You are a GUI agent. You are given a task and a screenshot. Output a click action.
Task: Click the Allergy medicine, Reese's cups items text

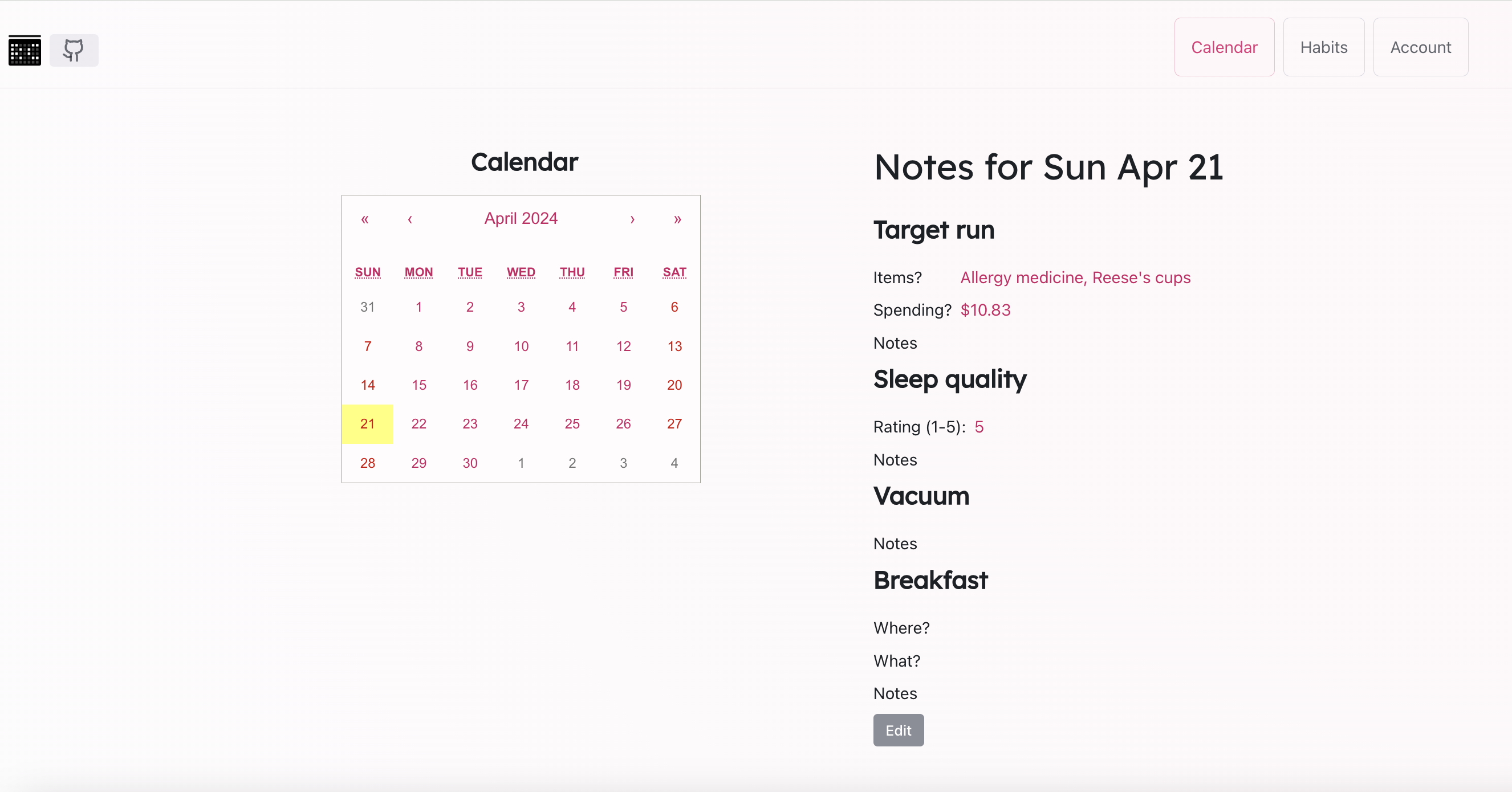coord(1075,277)
